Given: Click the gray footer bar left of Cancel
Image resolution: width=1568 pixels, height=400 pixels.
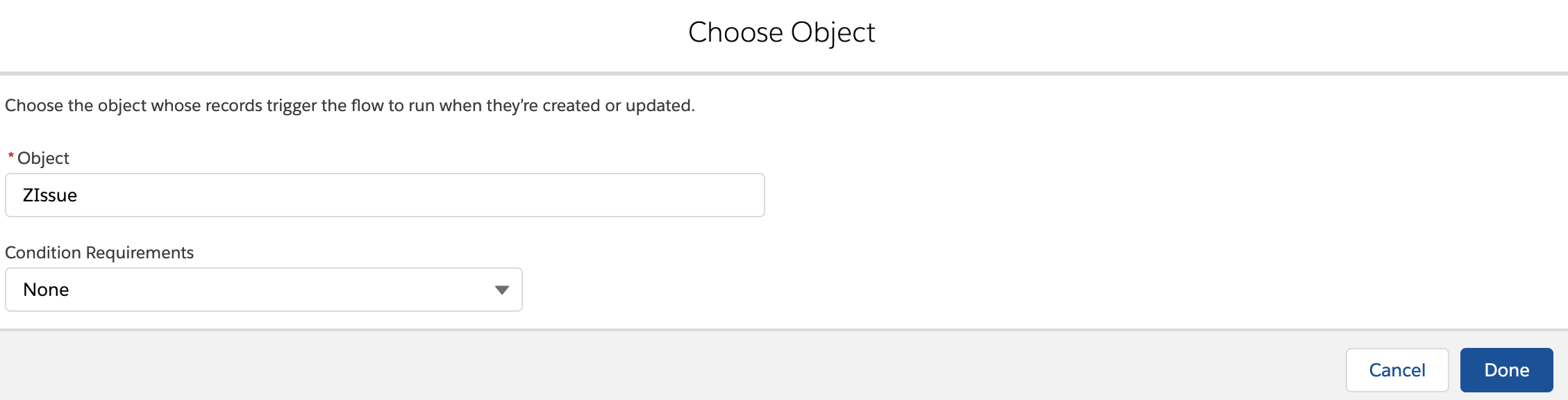Looking at the screenshot, I should pos(625,367).
